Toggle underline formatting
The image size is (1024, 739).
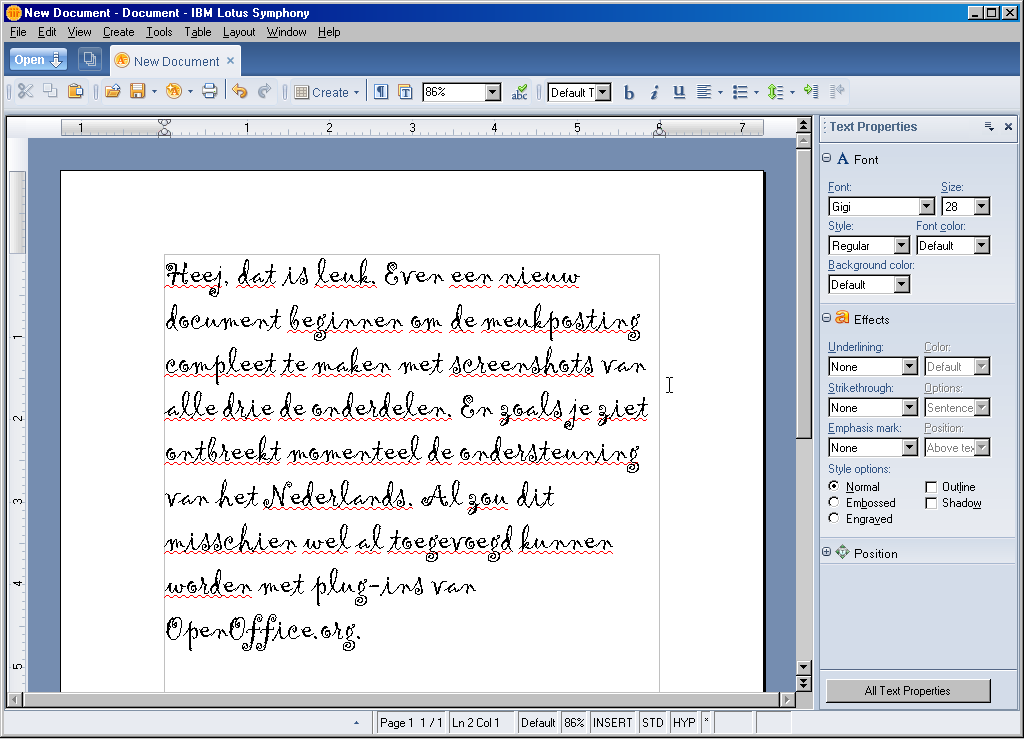[679, 93]
